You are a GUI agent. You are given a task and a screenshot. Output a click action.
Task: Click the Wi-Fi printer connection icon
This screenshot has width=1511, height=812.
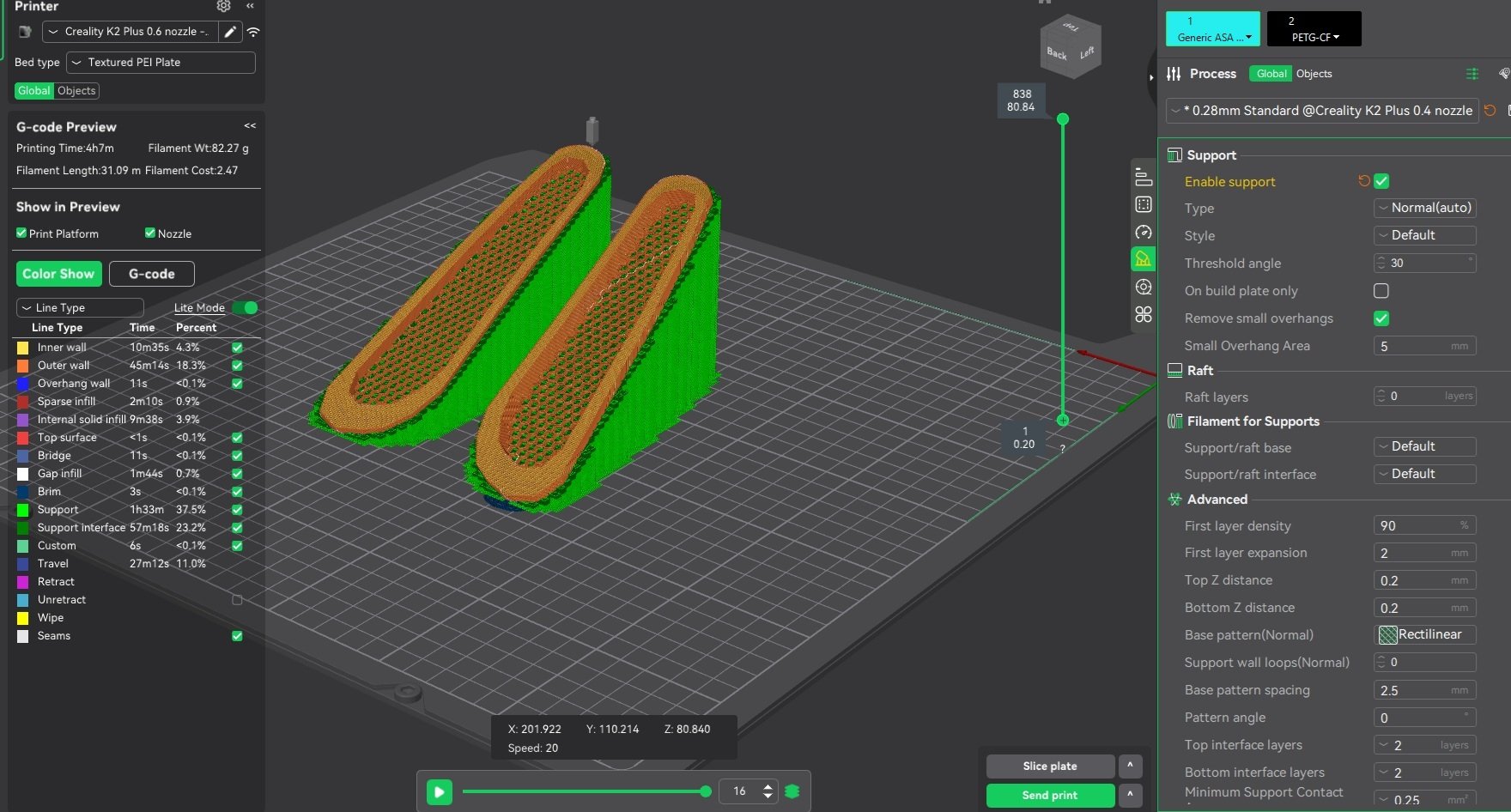coord(253,32)
